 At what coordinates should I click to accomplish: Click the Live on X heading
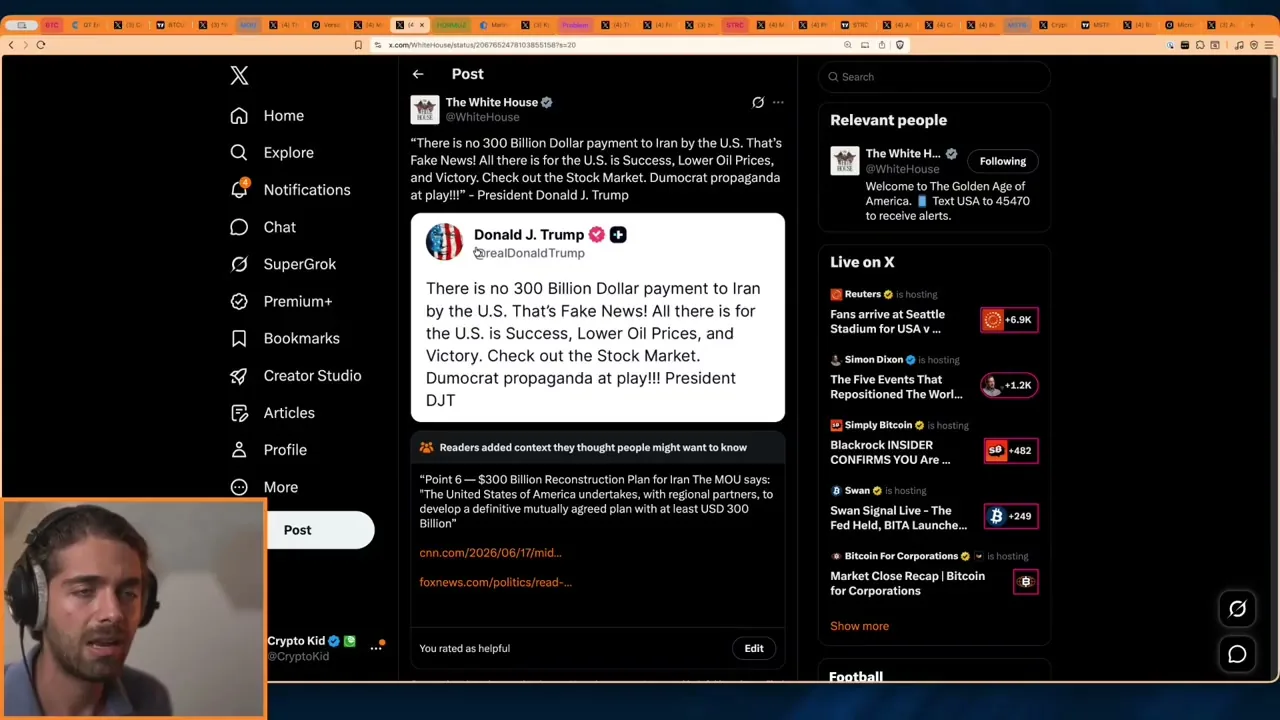click(862, 262)
